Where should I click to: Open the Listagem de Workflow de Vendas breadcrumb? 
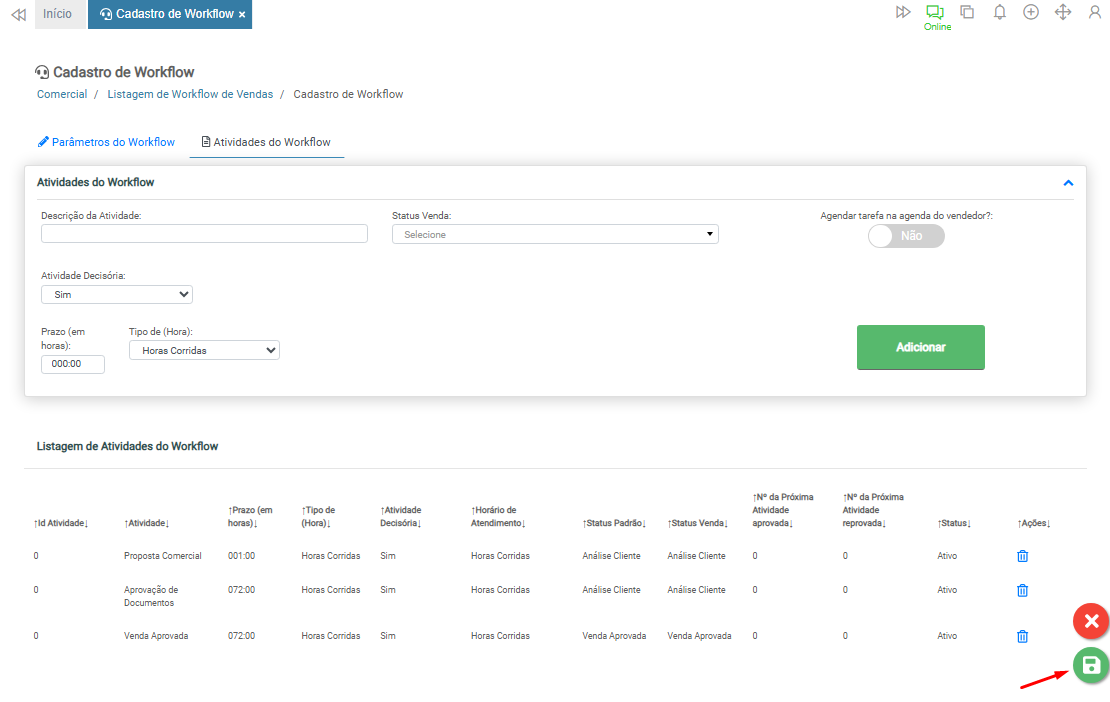(190, 94)
